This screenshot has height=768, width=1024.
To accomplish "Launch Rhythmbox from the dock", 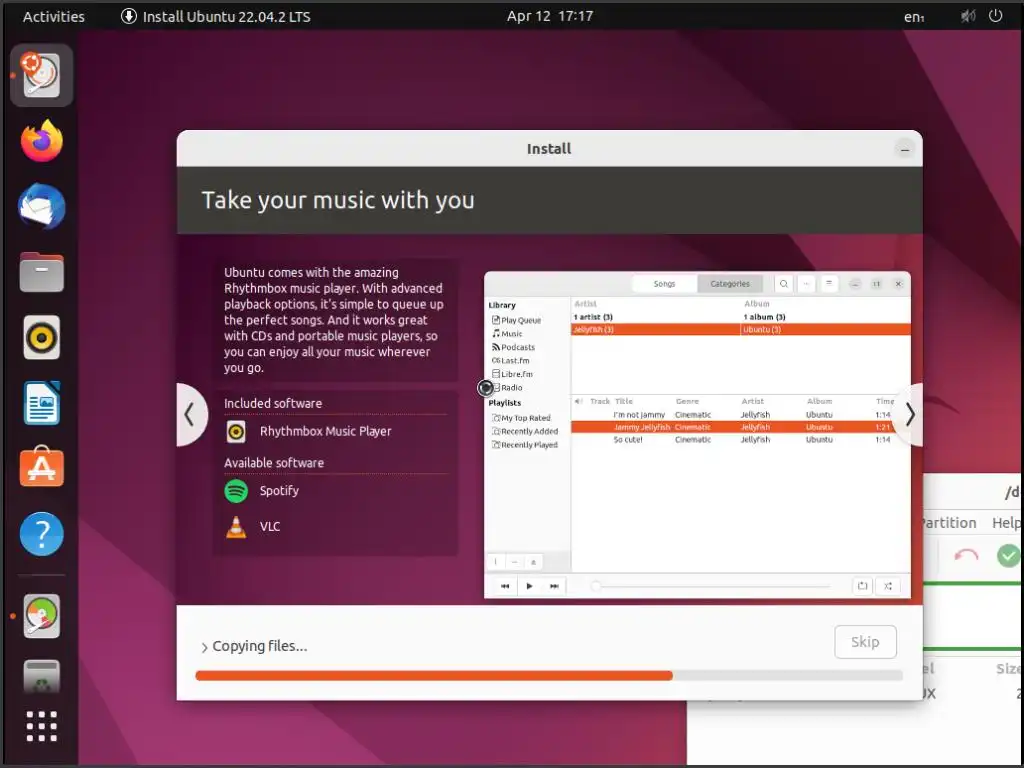I will click(x=41, y=338).
